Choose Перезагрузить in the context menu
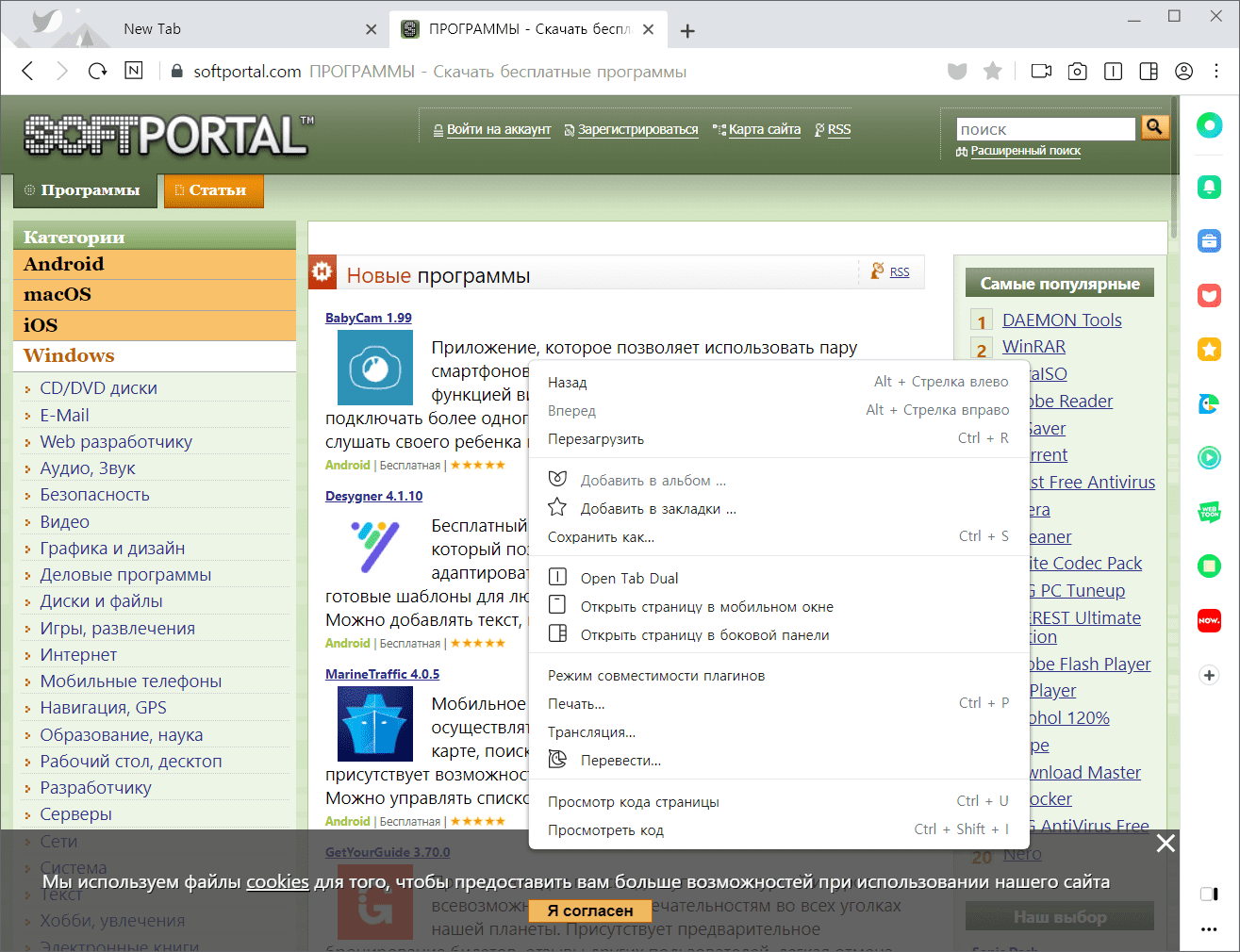 [777, 438]
